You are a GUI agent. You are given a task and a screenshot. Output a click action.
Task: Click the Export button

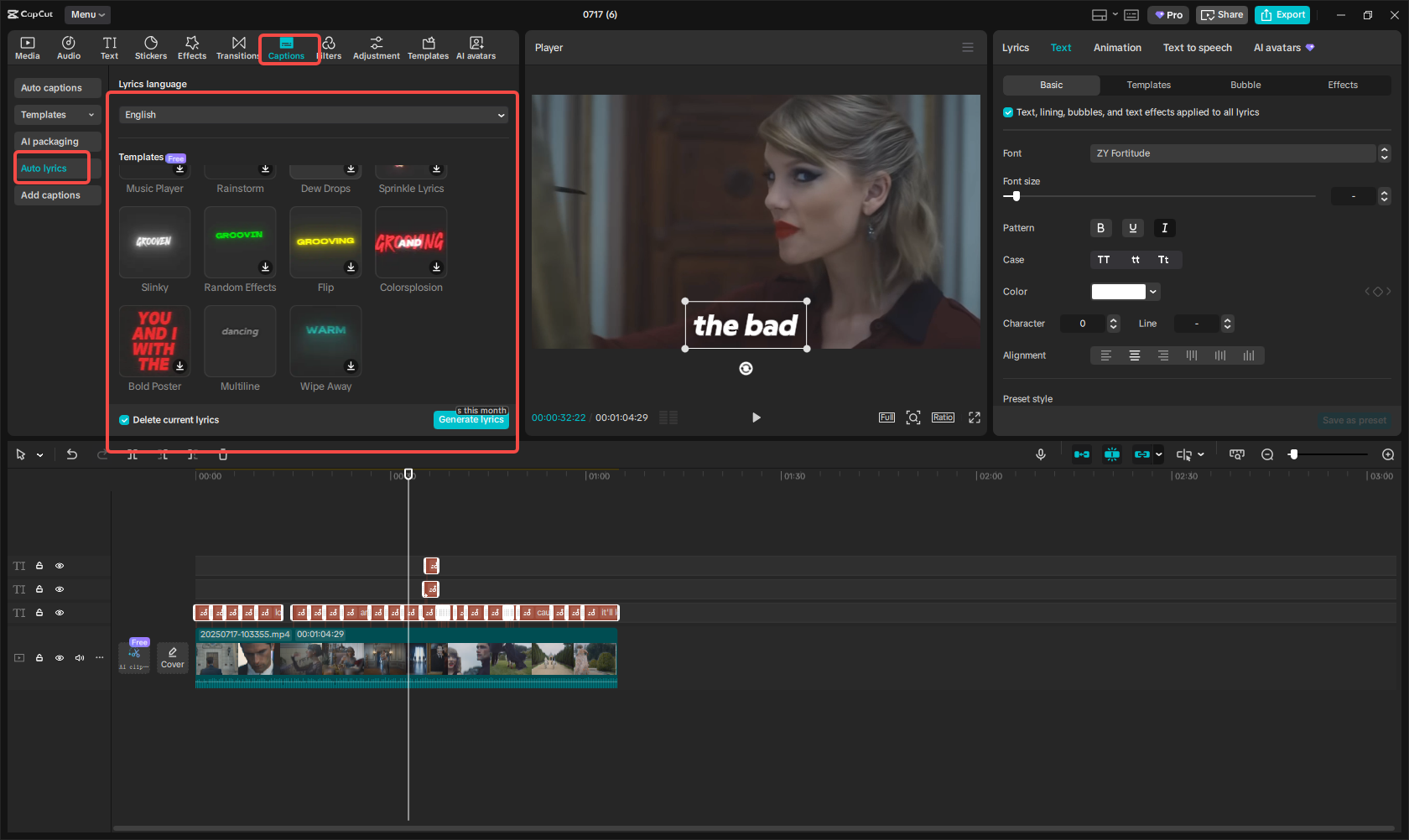1282,15
